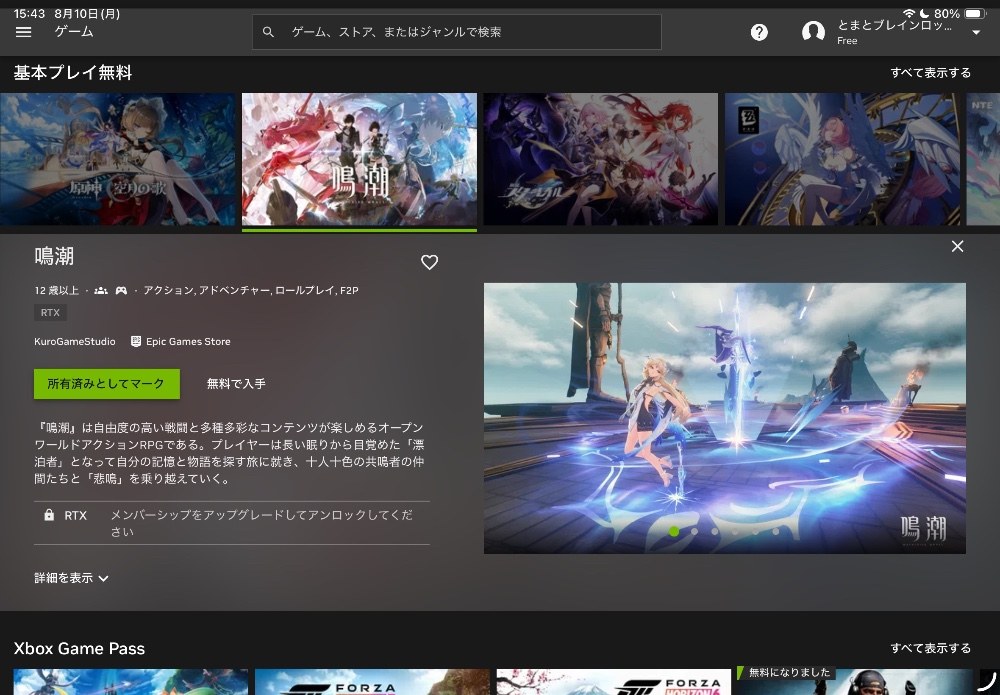Select the Honkai Star Rail thumbnail
This screenshot has height=695, width=1000.
click(601, 159)
